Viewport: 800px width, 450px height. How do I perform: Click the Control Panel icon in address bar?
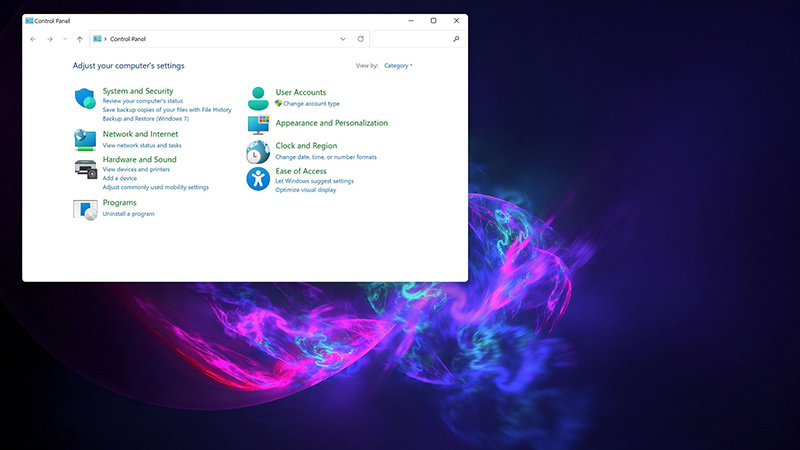pos(97,39)
